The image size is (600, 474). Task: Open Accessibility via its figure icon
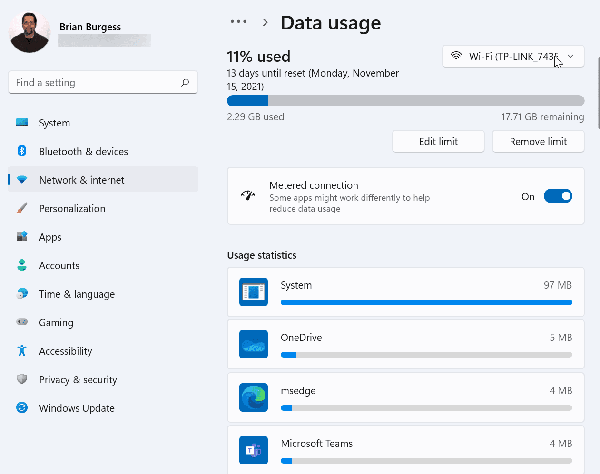[x=22, y=351]
